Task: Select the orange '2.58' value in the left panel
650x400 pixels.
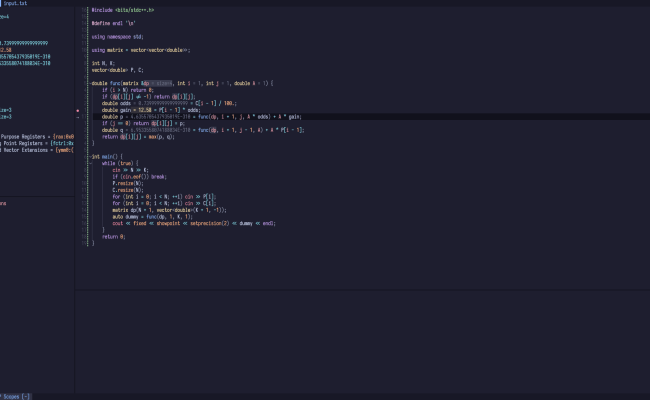Action: point(6,50)
